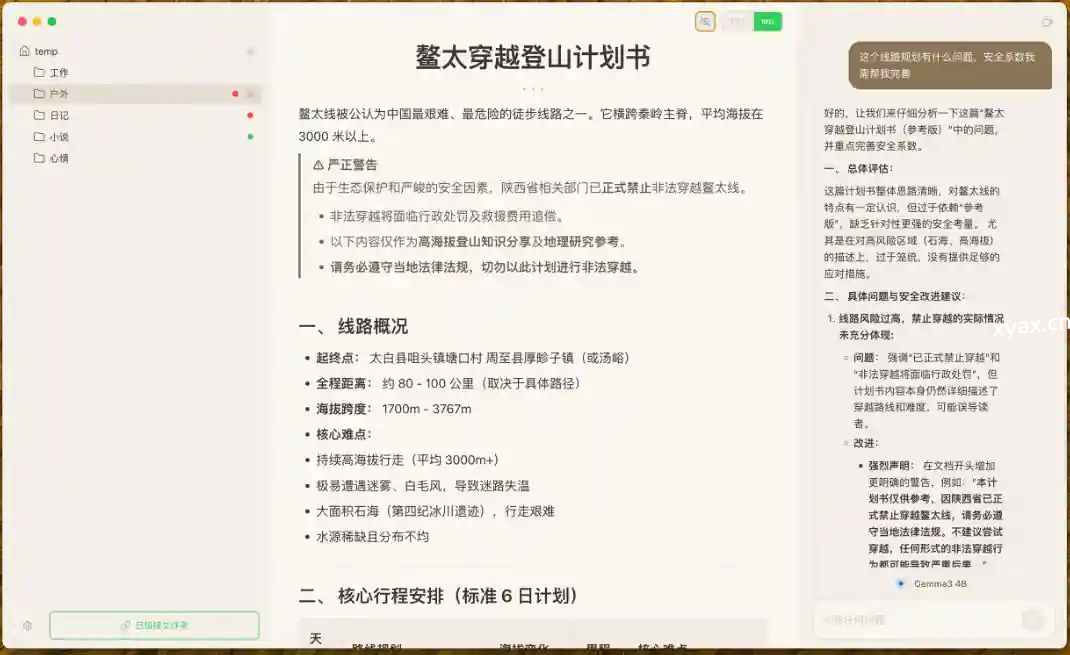Switch to the left grey mode toggle
This screenshot has width=1070, height=655.
click(x=738, y=21)
